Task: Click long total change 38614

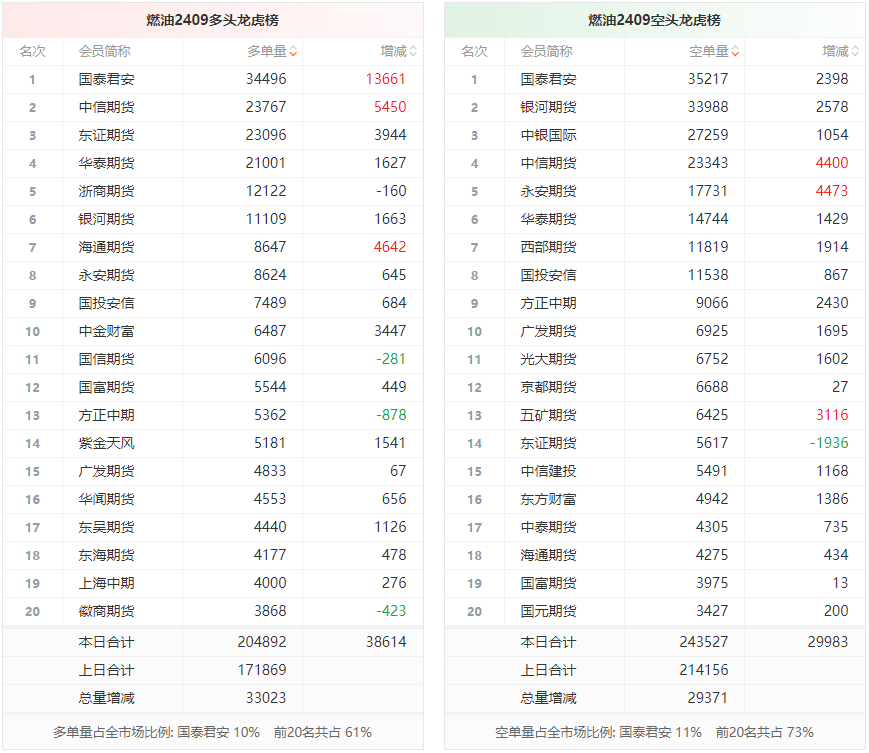Action: pos(386,642)
